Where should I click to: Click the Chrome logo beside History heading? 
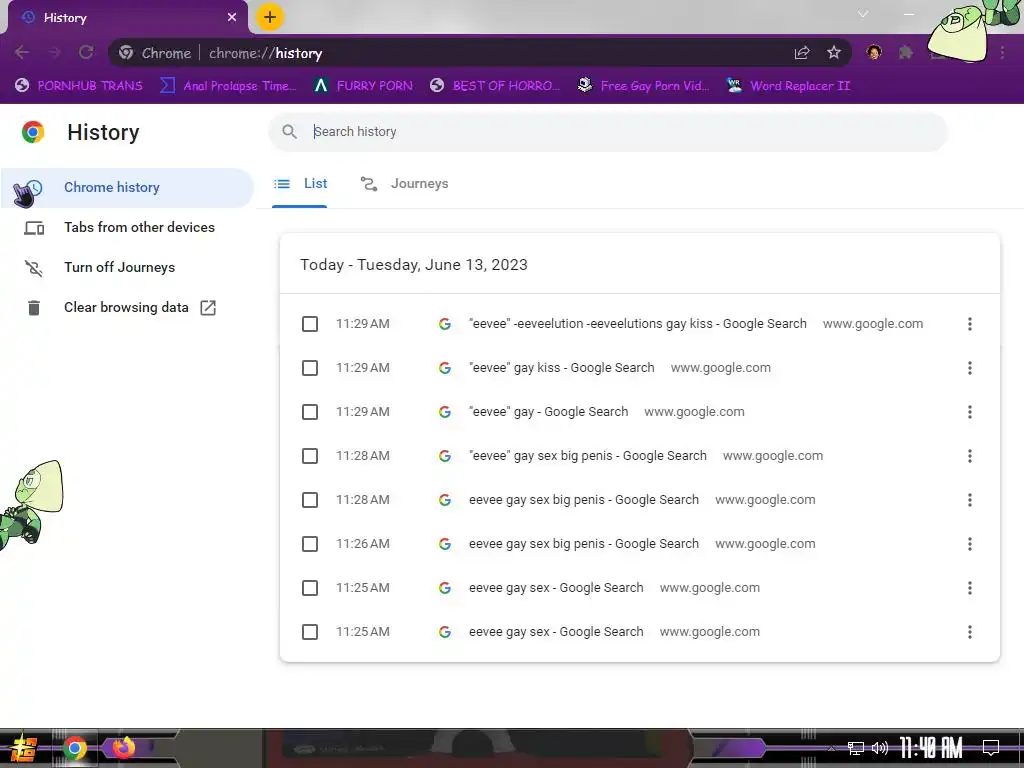[x=33, y=132]
